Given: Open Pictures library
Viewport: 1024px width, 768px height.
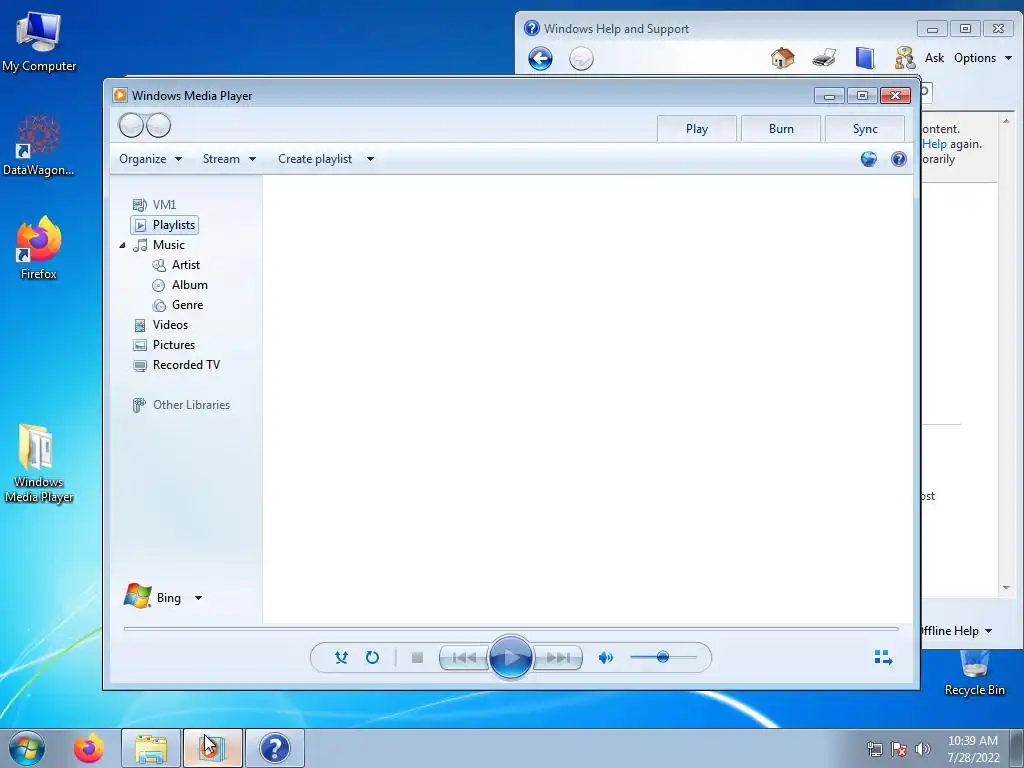Looking at the screenshot, I should (x=164, y=345).
